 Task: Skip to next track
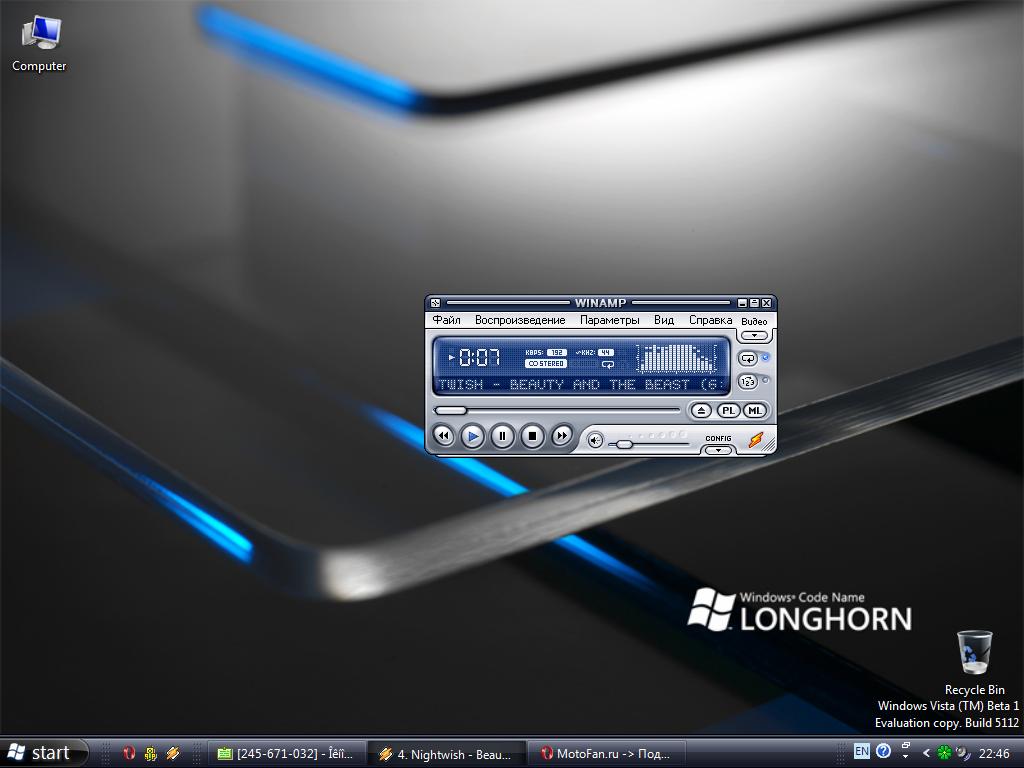click(562, 436)
